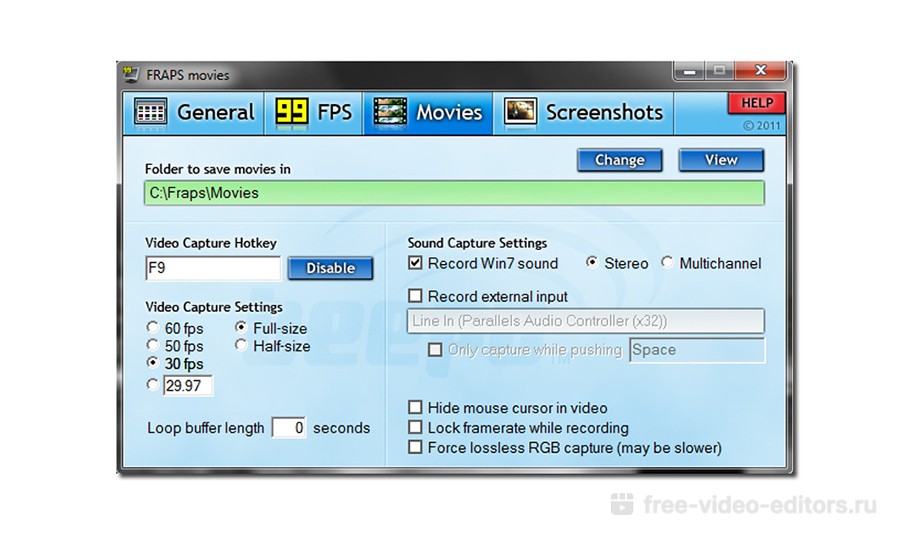
Task: Enable Record external input checkbox
Action: tap(415, 296)
